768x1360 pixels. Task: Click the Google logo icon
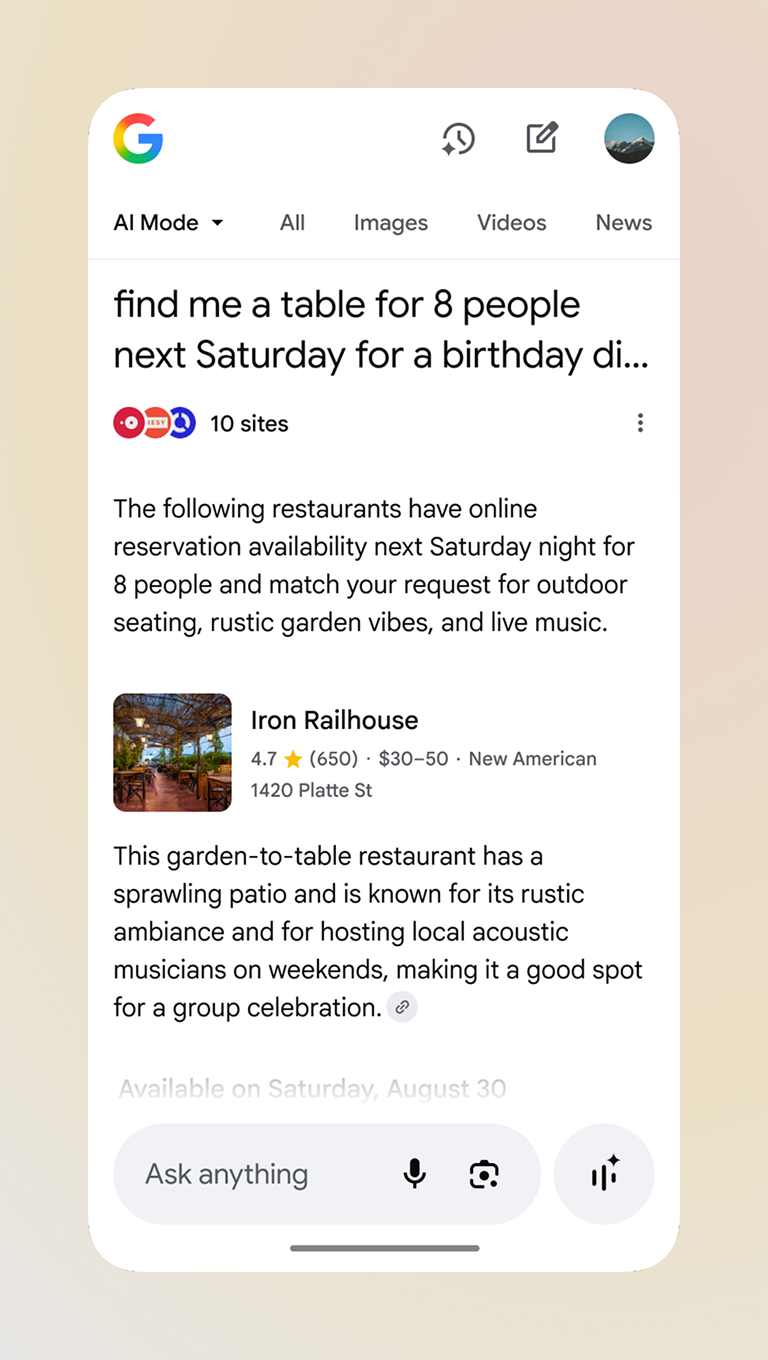[x=138, y=138]
